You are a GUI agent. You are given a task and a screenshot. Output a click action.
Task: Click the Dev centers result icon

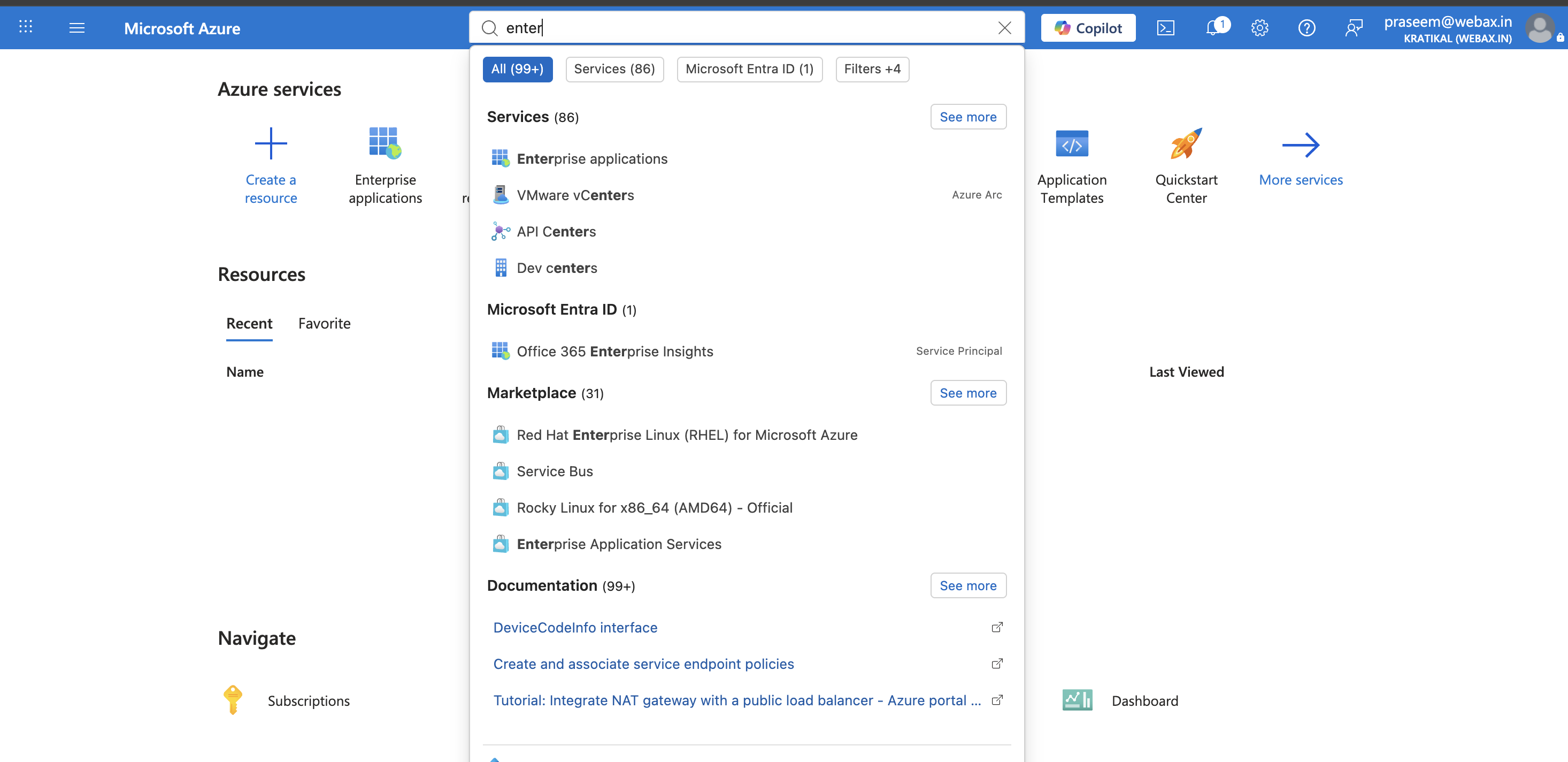(x=501, y=268)
